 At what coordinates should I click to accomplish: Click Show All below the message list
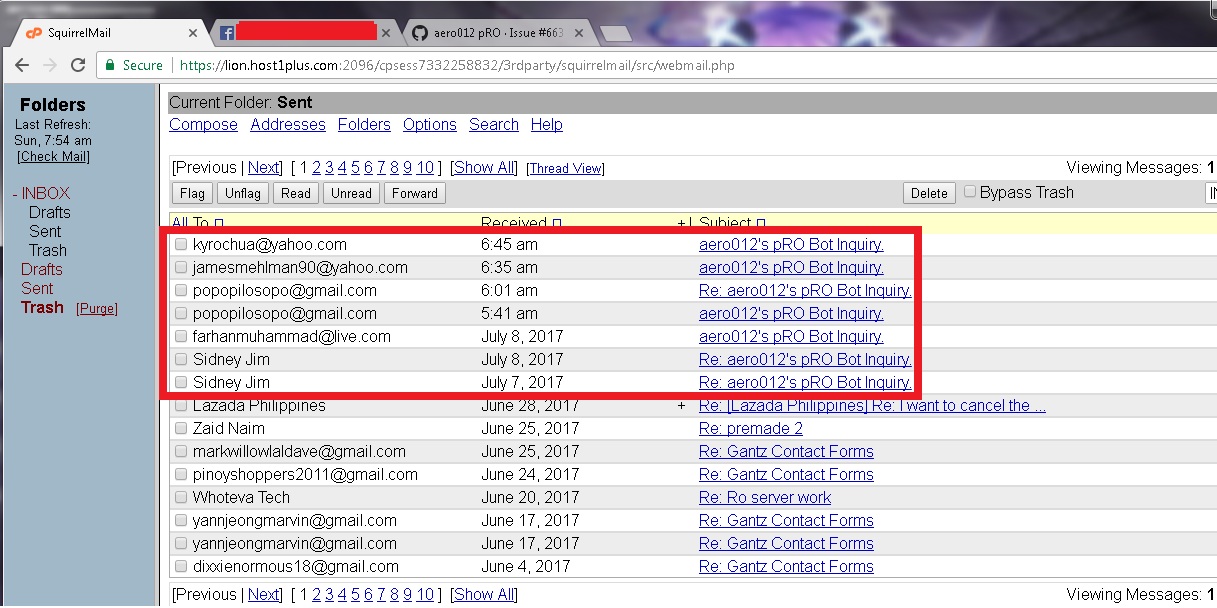484,594
